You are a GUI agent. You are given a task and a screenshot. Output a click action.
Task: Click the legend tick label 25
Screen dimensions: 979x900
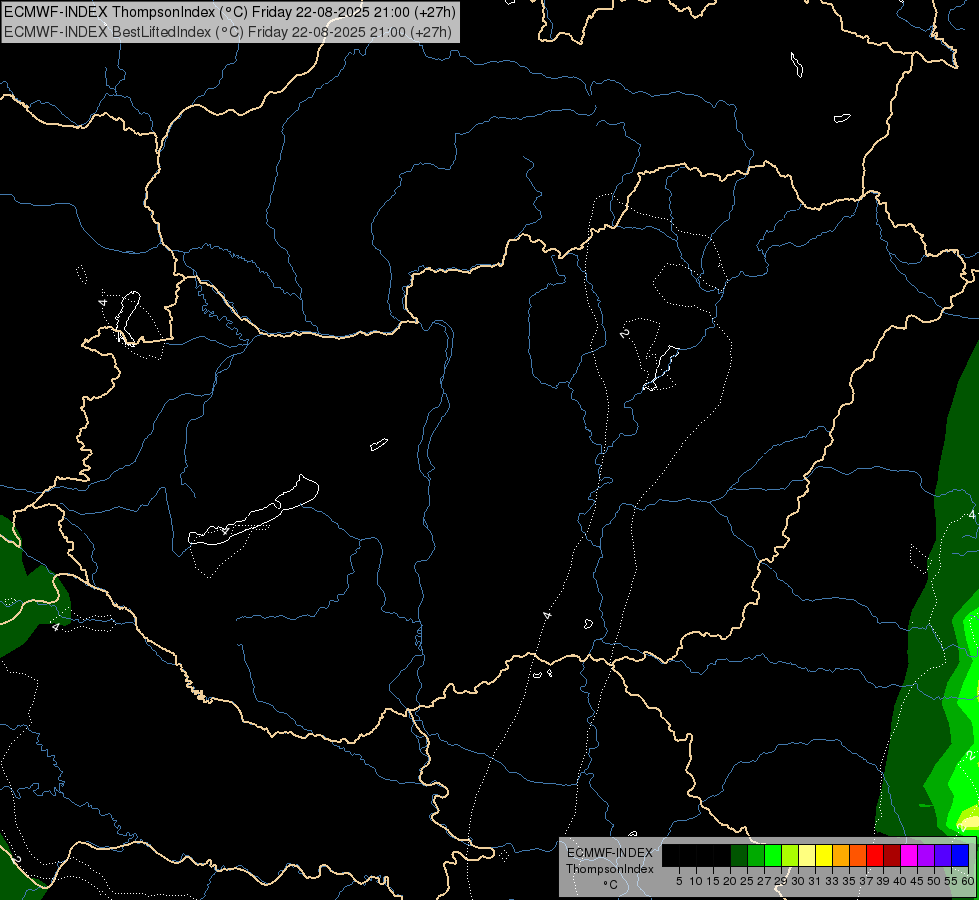click(x=747, y=881)
